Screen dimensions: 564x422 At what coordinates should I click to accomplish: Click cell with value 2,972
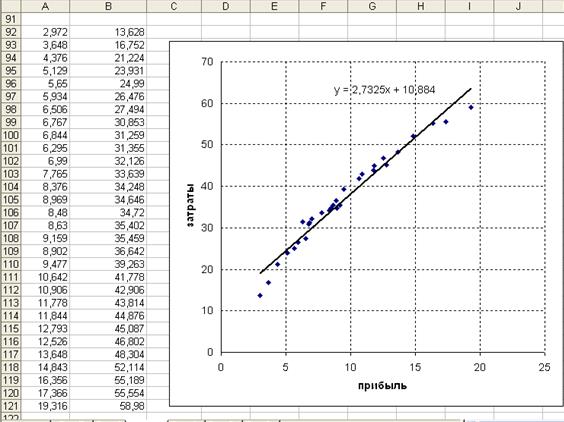[x=45, y=32]
